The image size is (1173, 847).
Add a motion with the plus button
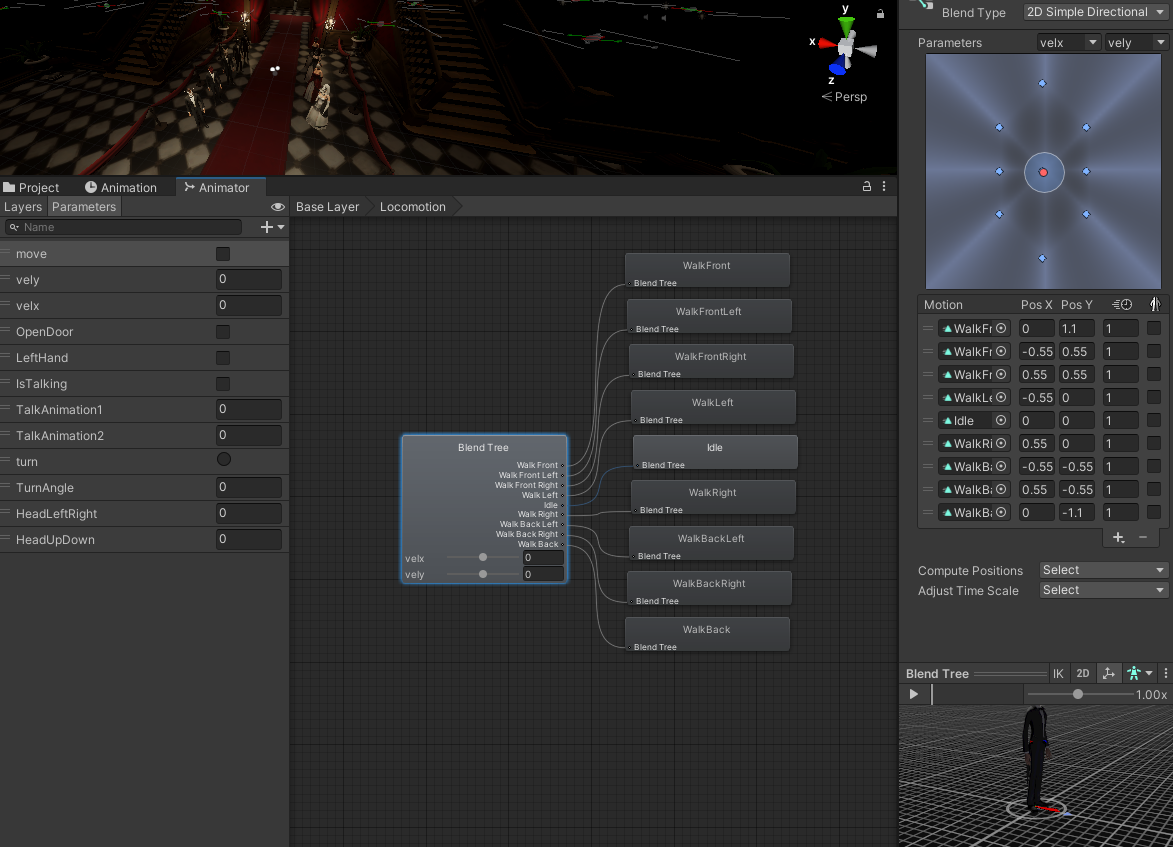(1118, 537)
